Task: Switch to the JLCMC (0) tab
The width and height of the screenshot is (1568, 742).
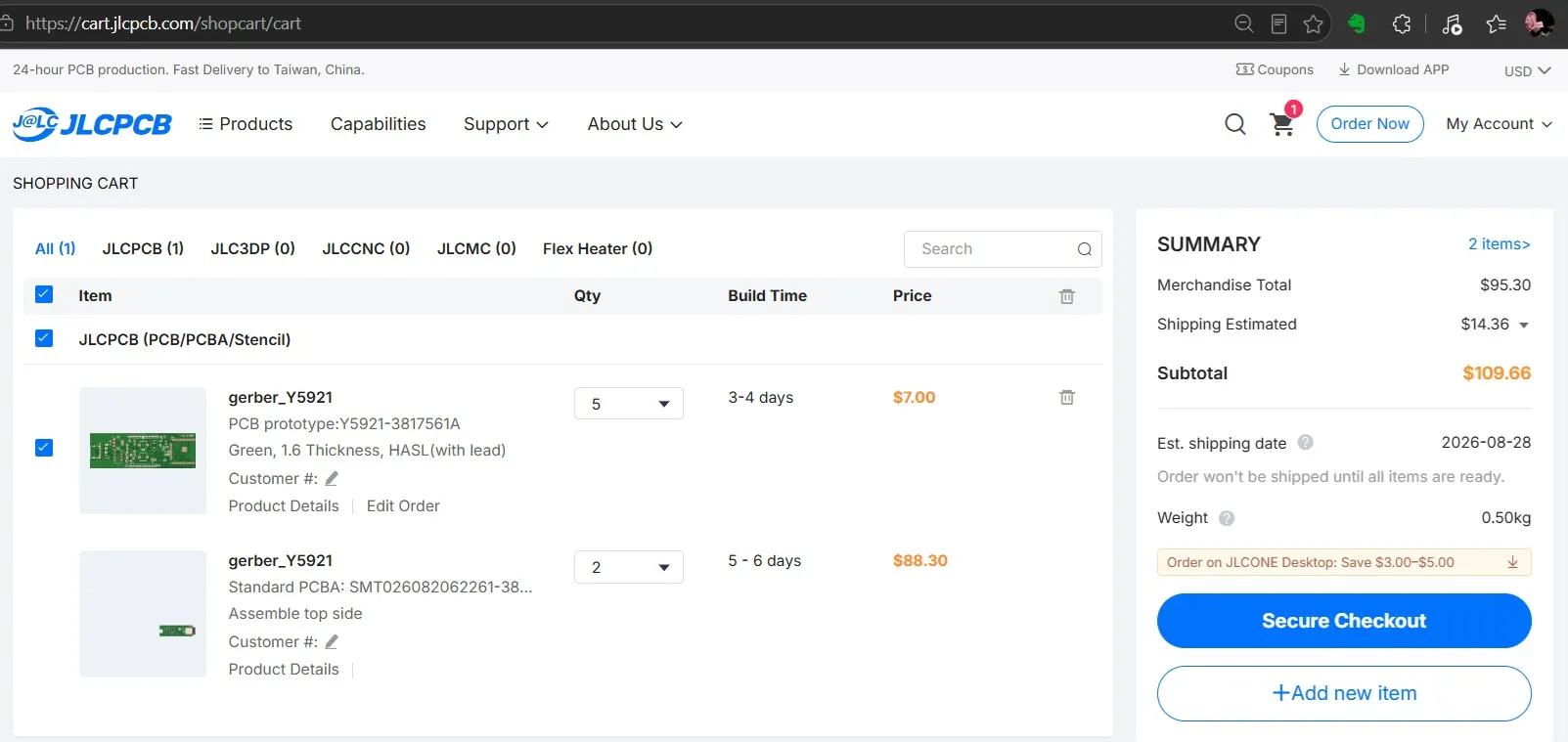Action: (476, 248)
